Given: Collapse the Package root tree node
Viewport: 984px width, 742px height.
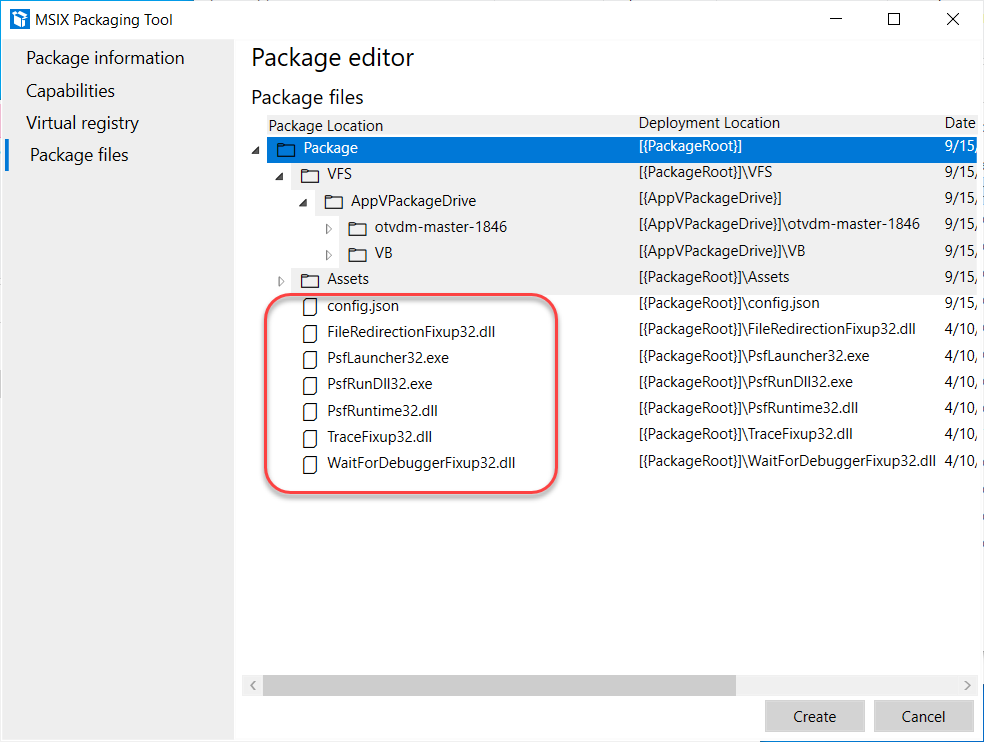Looking at the screenshot, I should click(x=256, y=149).
